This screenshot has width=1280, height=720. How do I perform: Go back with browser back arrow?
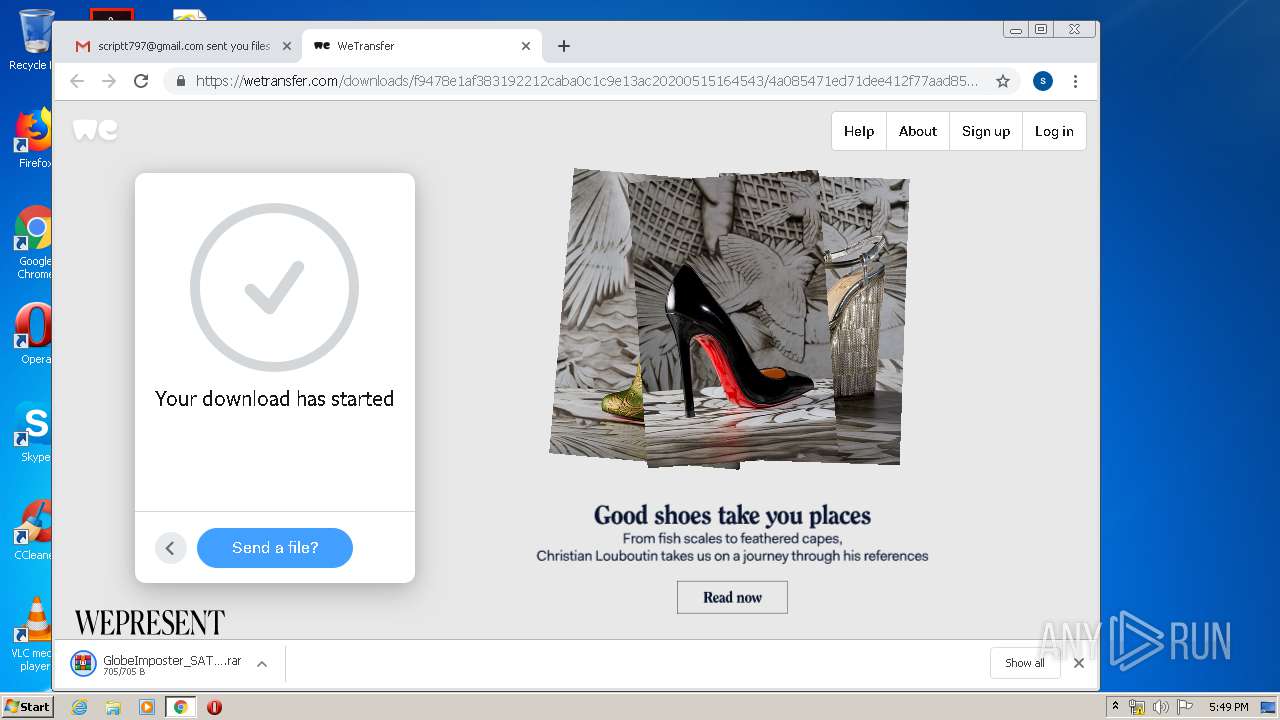click(77, 81)
